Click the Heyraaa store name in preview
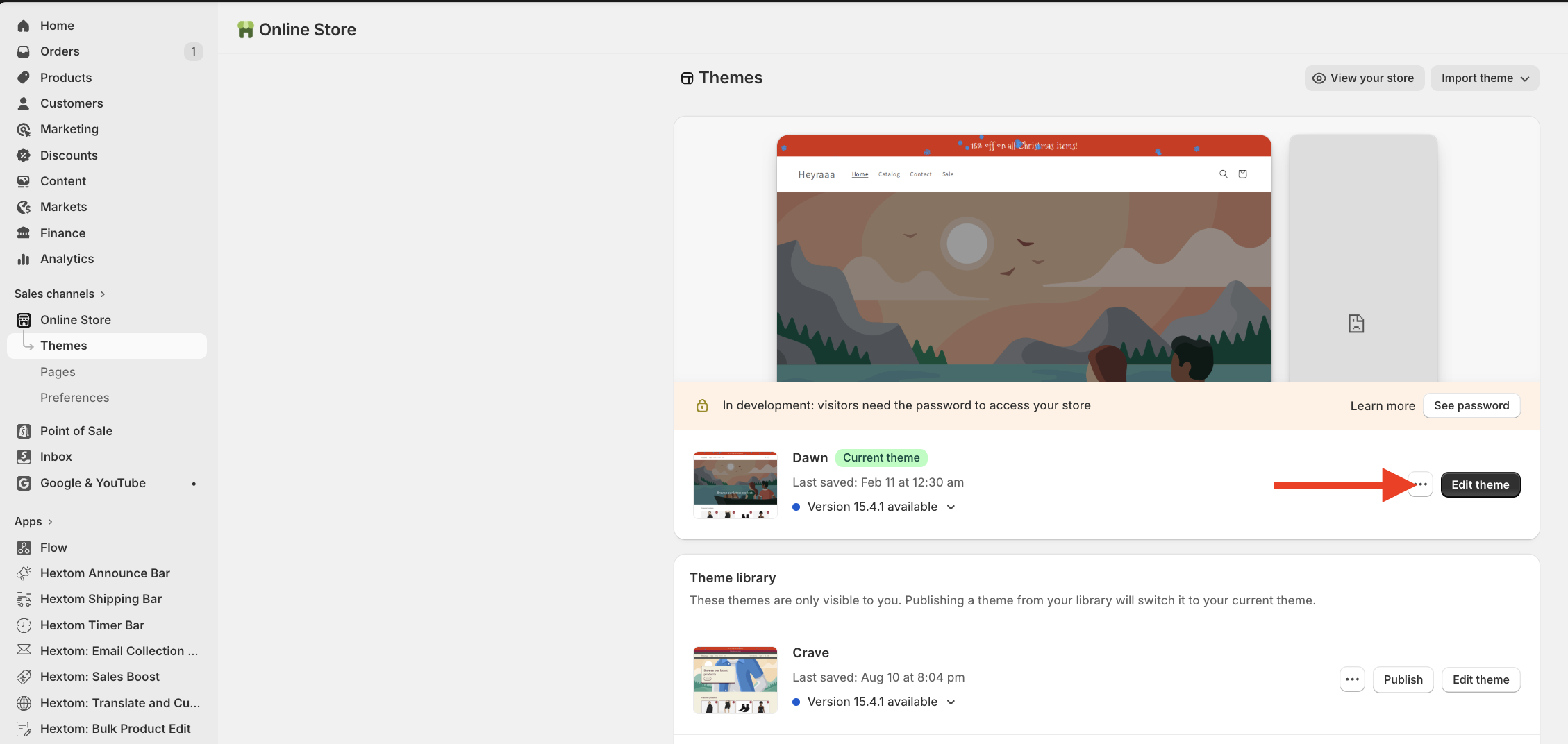1568x744 pixels. coord(817,174)
